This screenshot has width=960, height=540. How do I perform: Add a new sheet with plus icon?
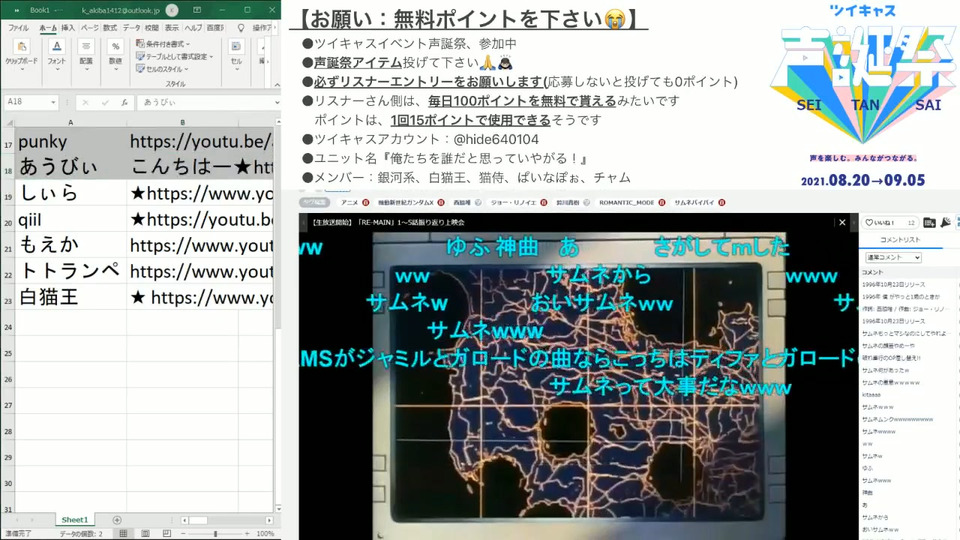pos(117,520)
